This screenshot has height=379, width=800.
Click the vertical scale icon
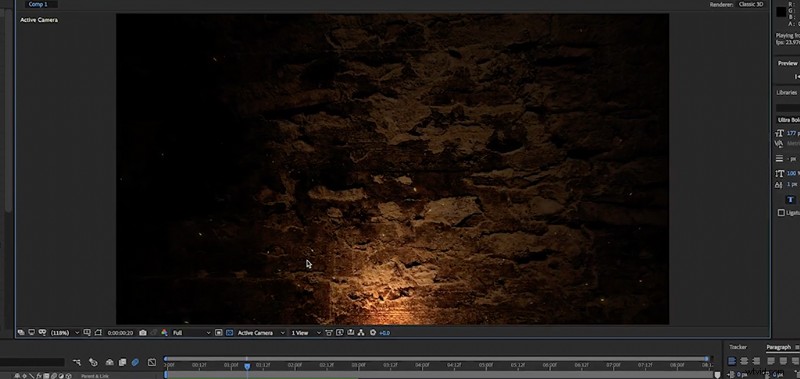tap(779, 173)
